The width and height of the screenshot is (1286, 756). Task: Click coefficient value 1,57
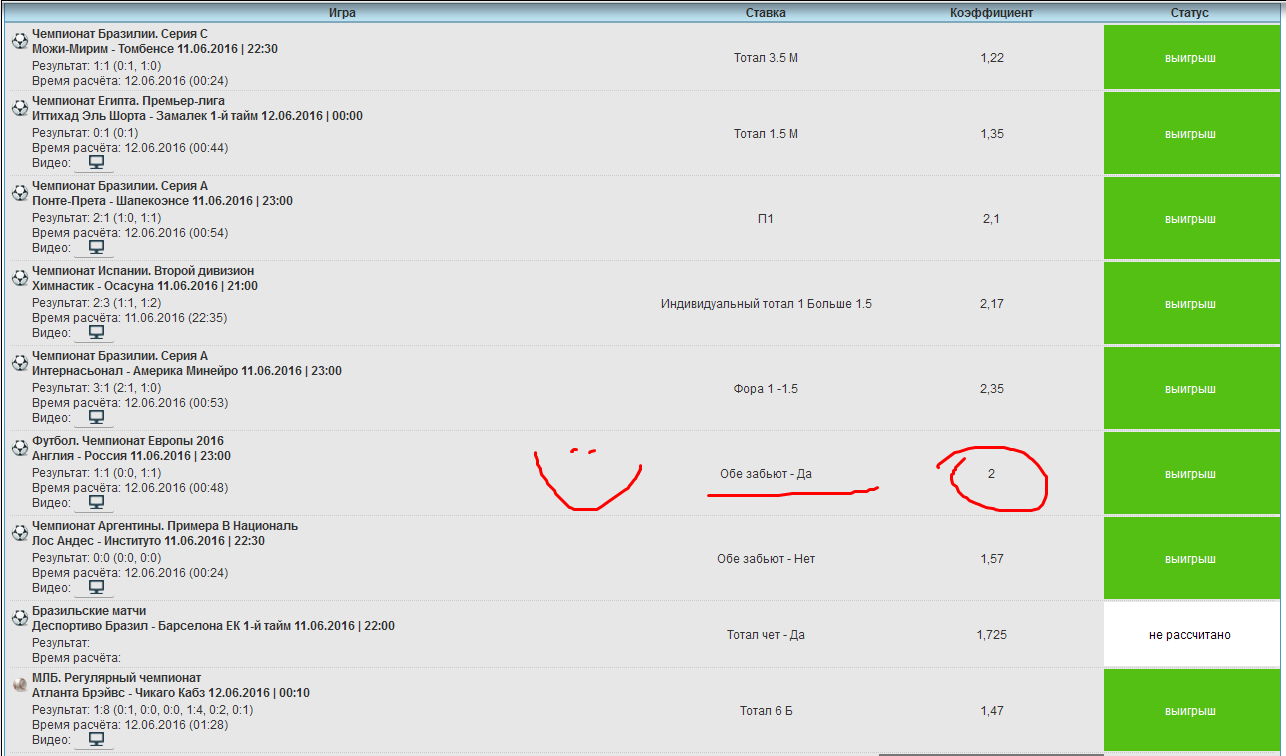point(991,559)
